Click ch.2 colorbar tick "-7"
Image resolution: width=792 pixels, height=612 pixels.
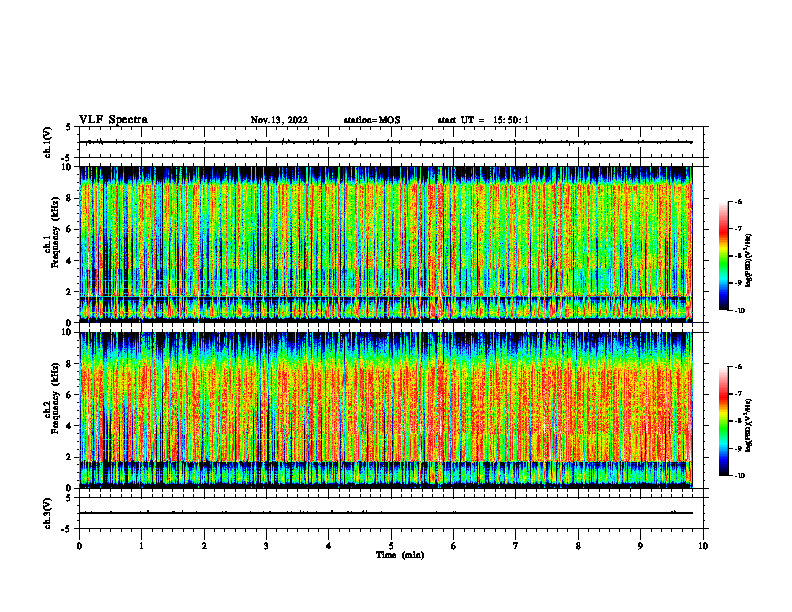[x=738, y=394]
